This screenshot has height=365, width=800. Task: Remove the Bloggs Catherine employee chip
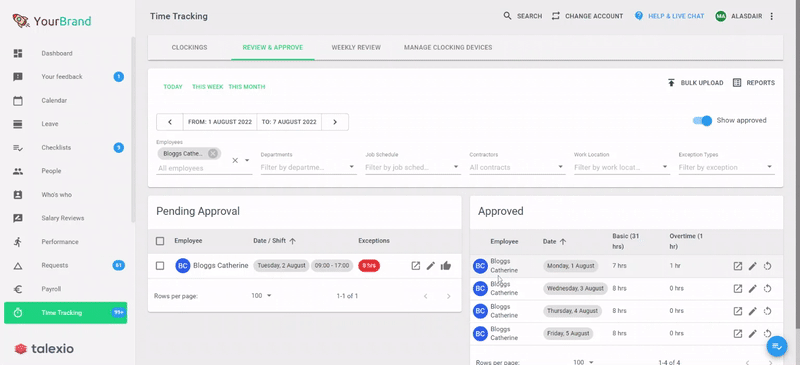213,154
